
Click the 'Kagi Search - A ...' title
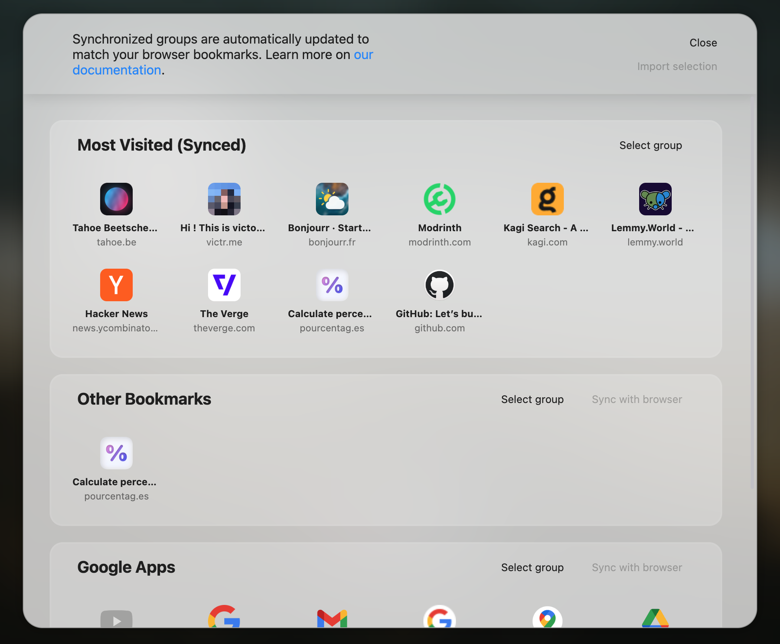546,228
